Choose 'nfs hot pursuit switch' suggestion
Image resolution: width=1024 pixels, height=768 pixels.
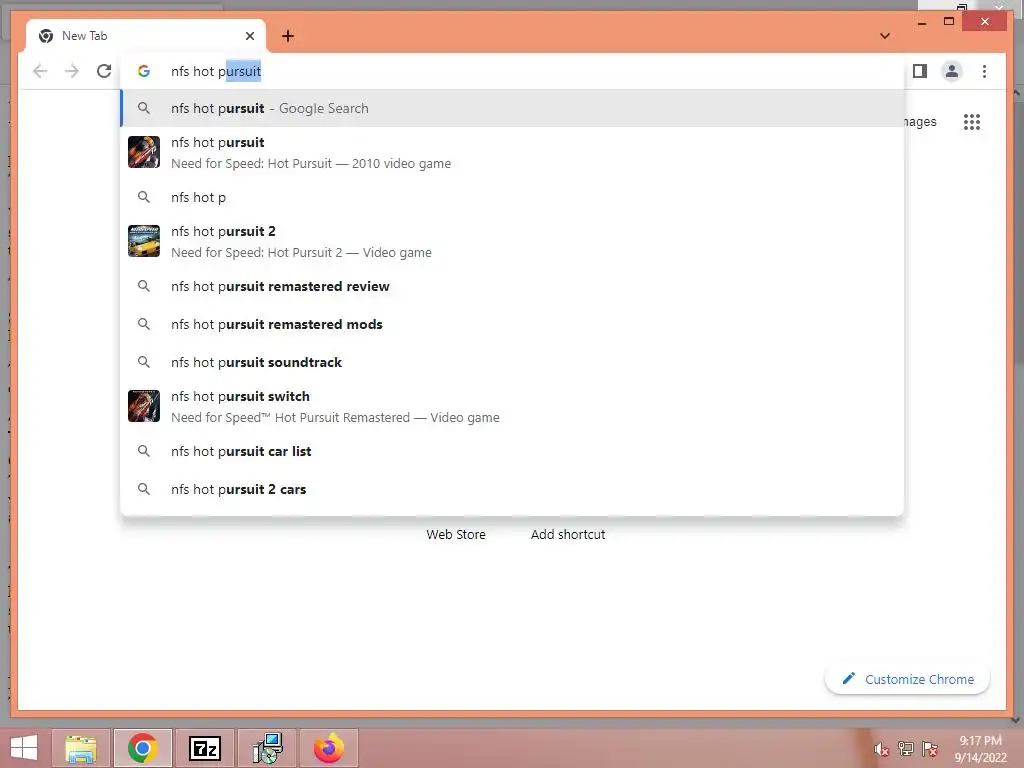coord(512,406)
